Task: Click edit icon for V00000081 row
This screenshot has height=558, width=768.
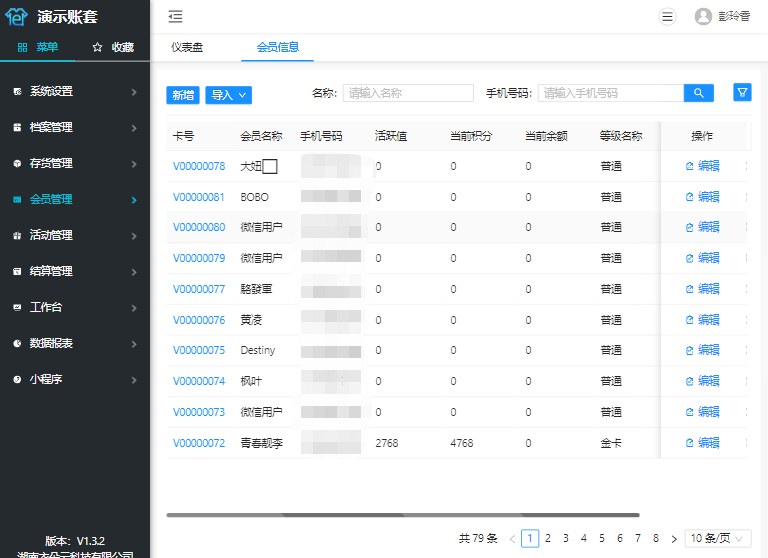Action: tap(690, 197)
